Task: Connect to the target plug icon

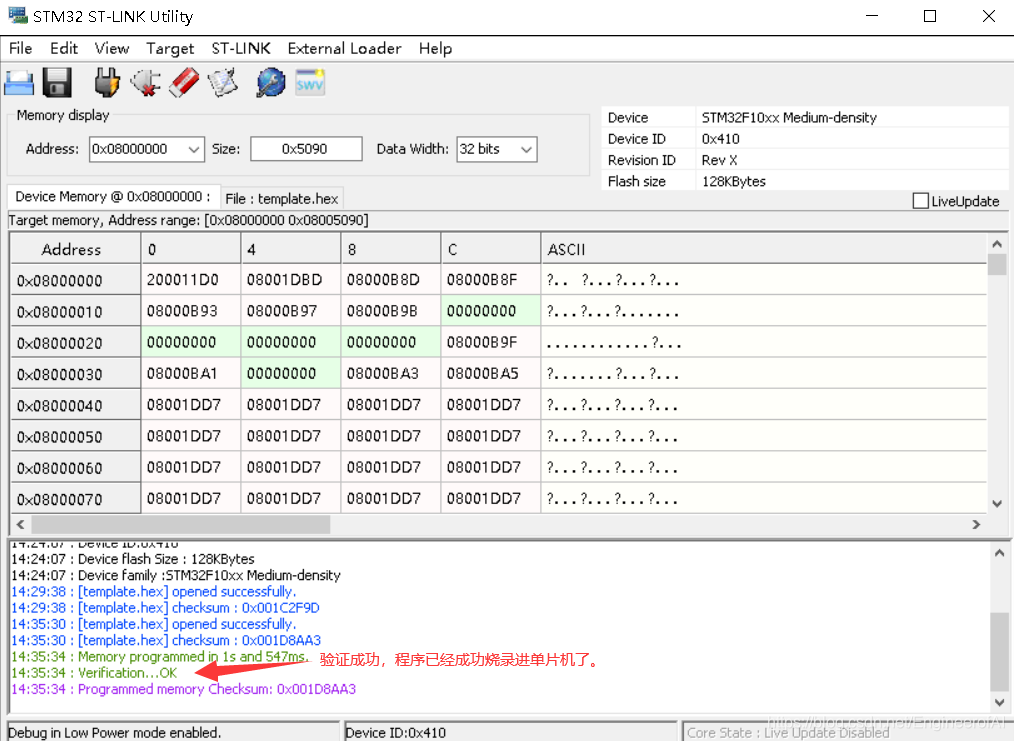Action: 107,83
